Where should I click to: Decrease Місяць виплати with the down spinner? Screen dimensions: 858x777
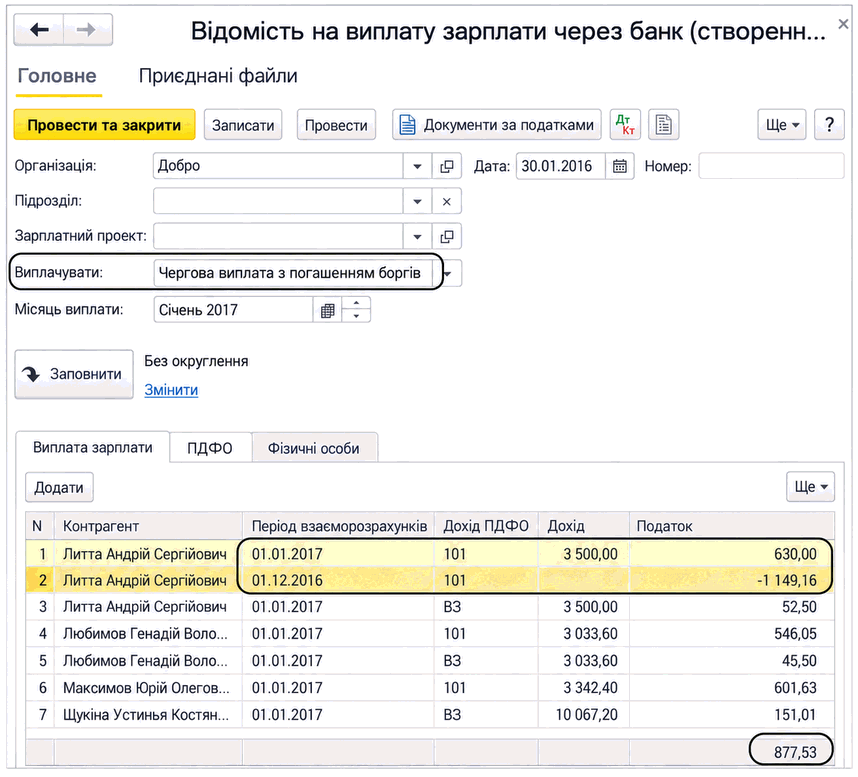point(356,316)
